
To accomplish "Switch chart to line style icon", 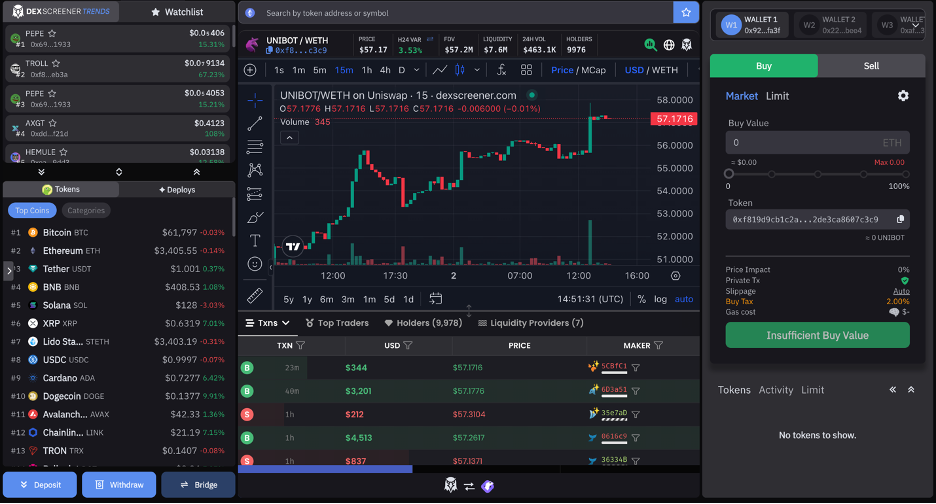I will [x=440, y=70].
